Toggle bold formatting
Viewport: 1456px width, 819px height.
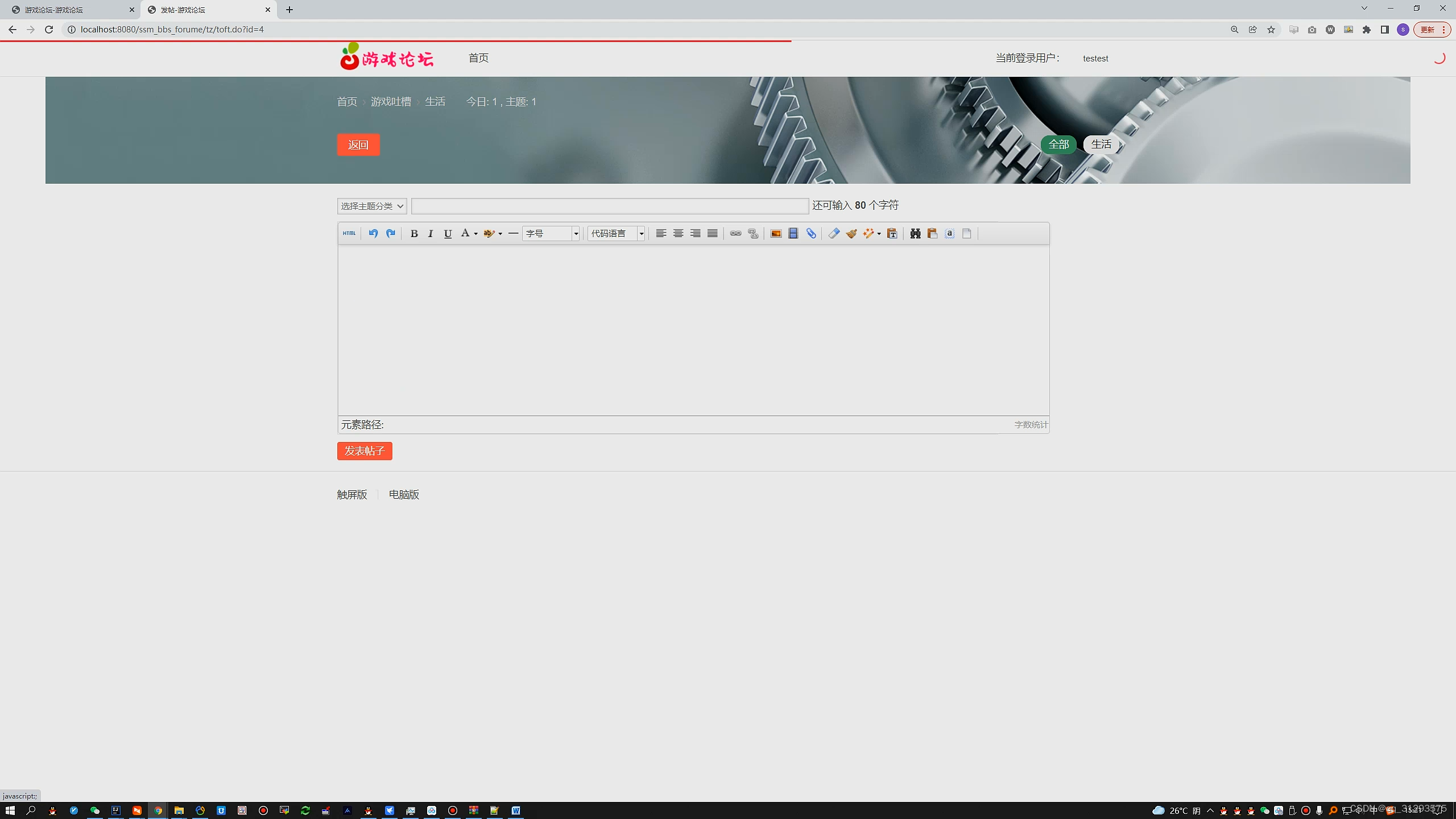[414, 233]
